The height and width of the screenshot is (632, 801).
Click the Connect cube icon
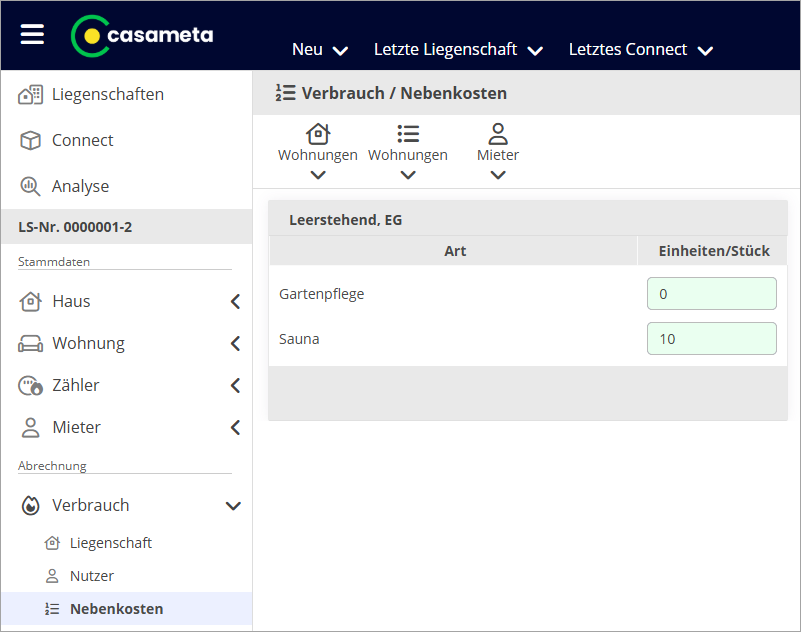[x=30, y=140]
